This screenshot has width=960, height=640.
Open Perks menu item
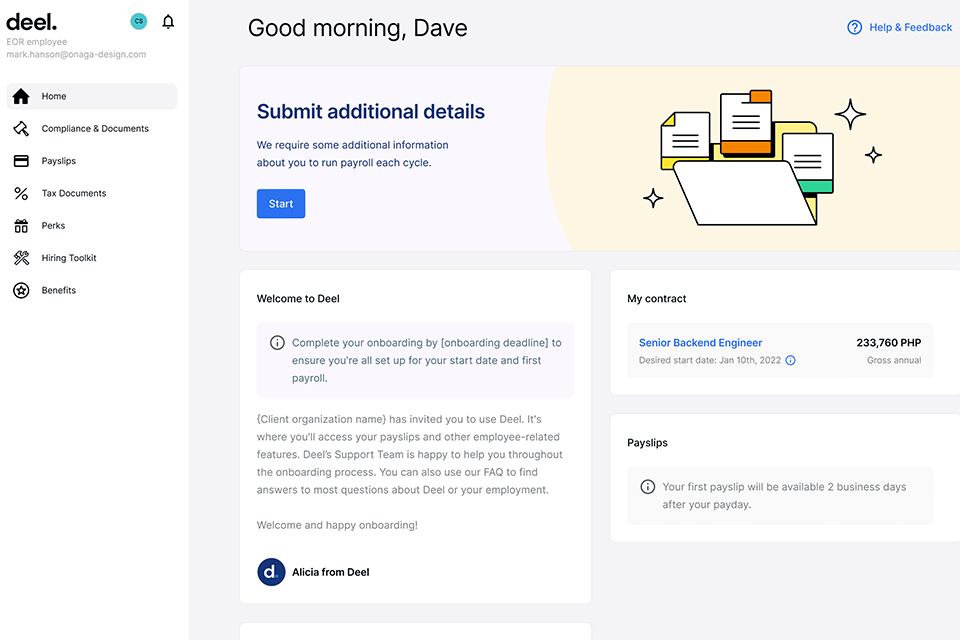[92, 226]
